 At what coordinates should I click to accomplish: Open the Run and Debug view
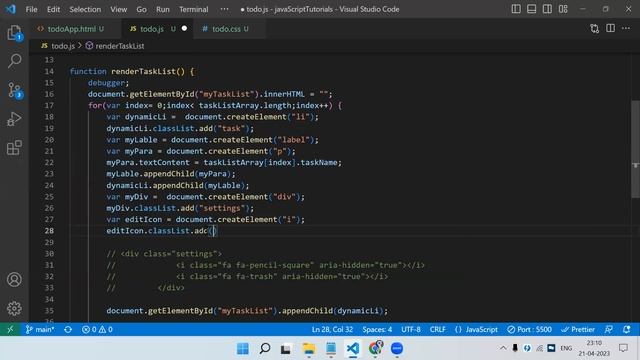14,119
